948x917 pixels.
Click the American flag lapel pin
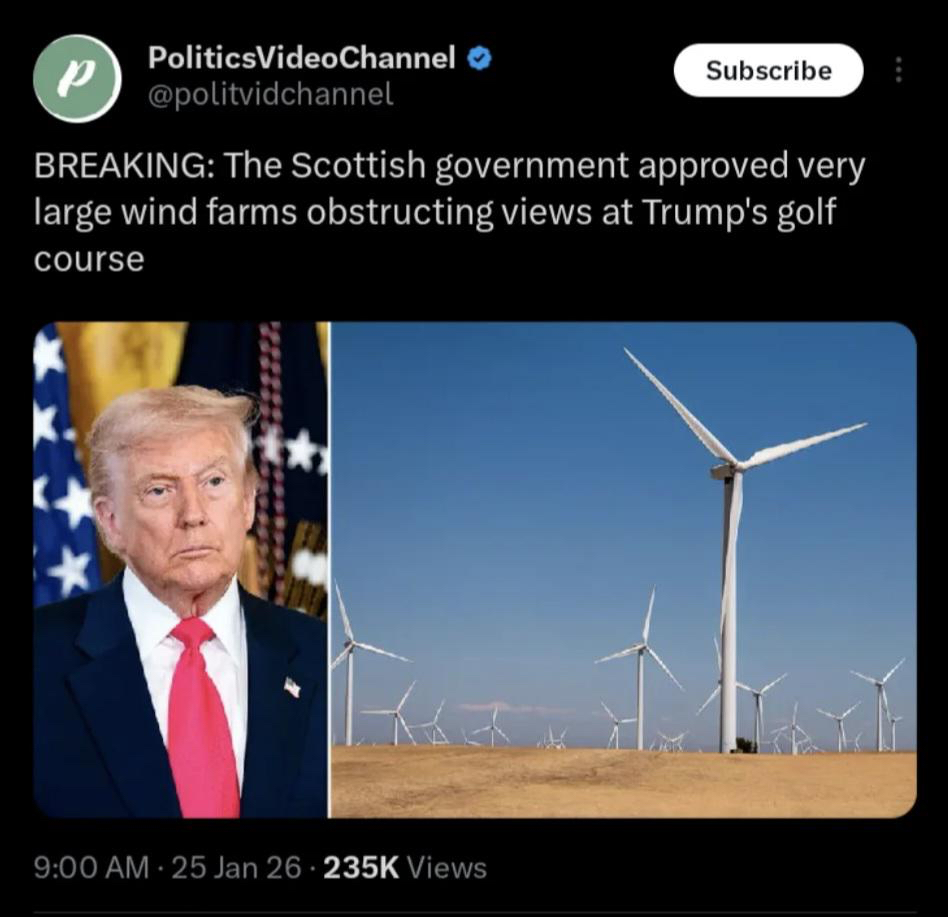click(x=292, y=687)
